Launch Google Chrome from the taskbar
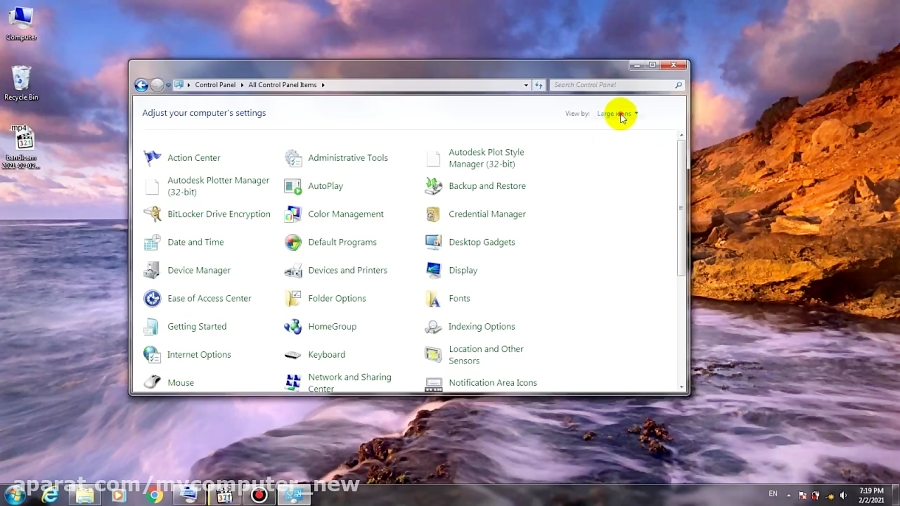The height and width of the screenshot is (506, 900). pyautogui.click(x=154, y=495)
